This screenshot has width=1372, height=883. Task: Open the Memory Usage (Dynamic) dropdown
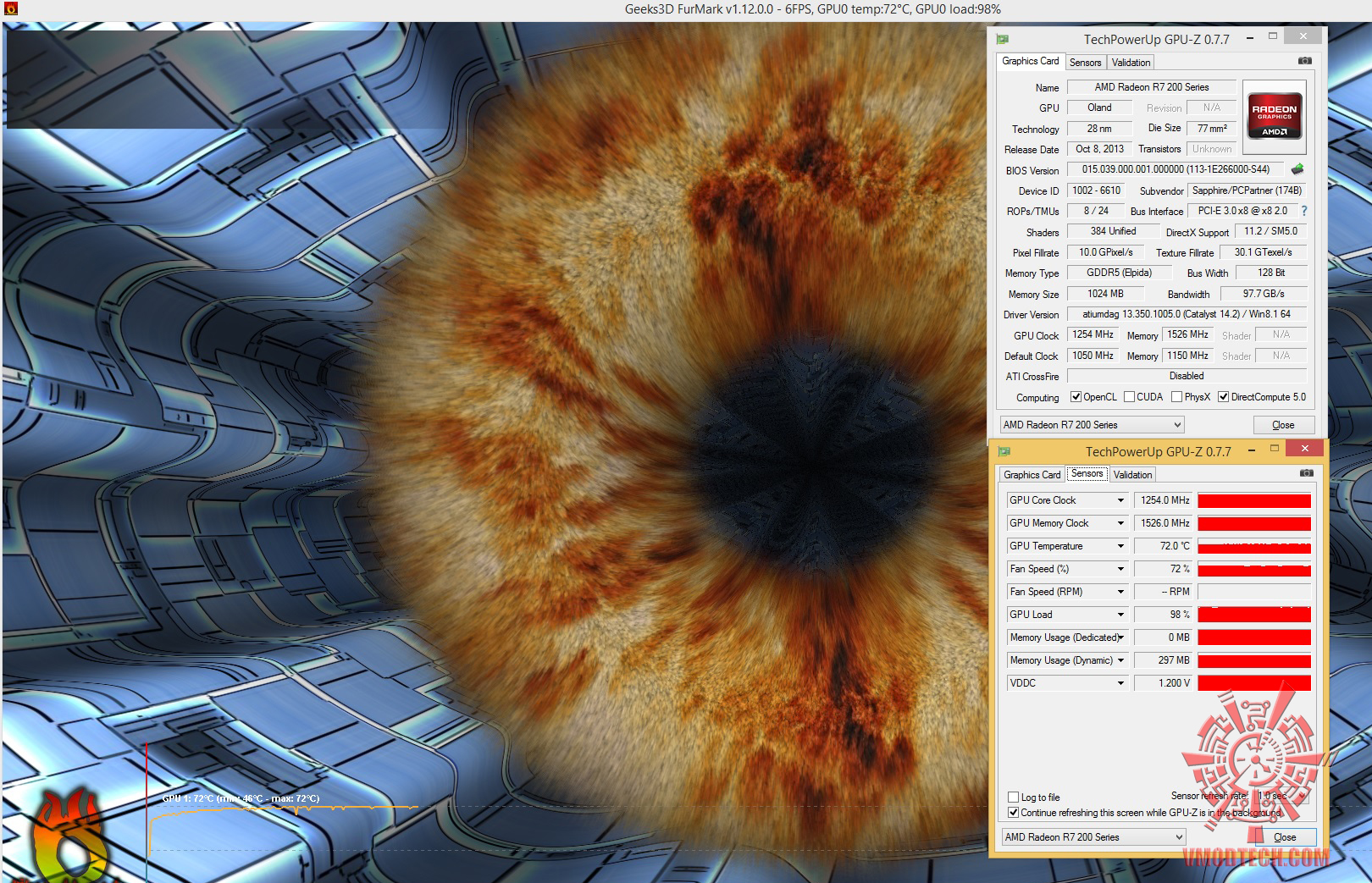pyautogui.click(x=1120, y=660)
